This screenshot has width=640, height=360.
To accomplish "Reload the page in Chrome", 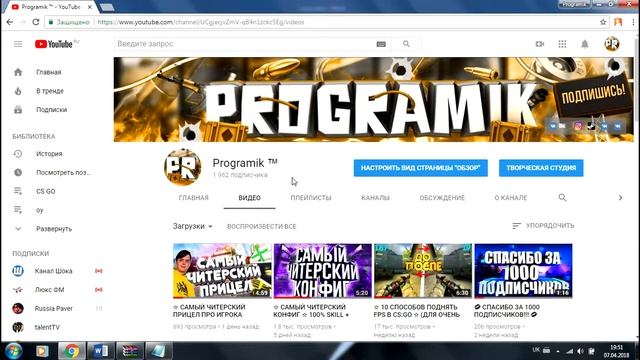I will point(36,22).
